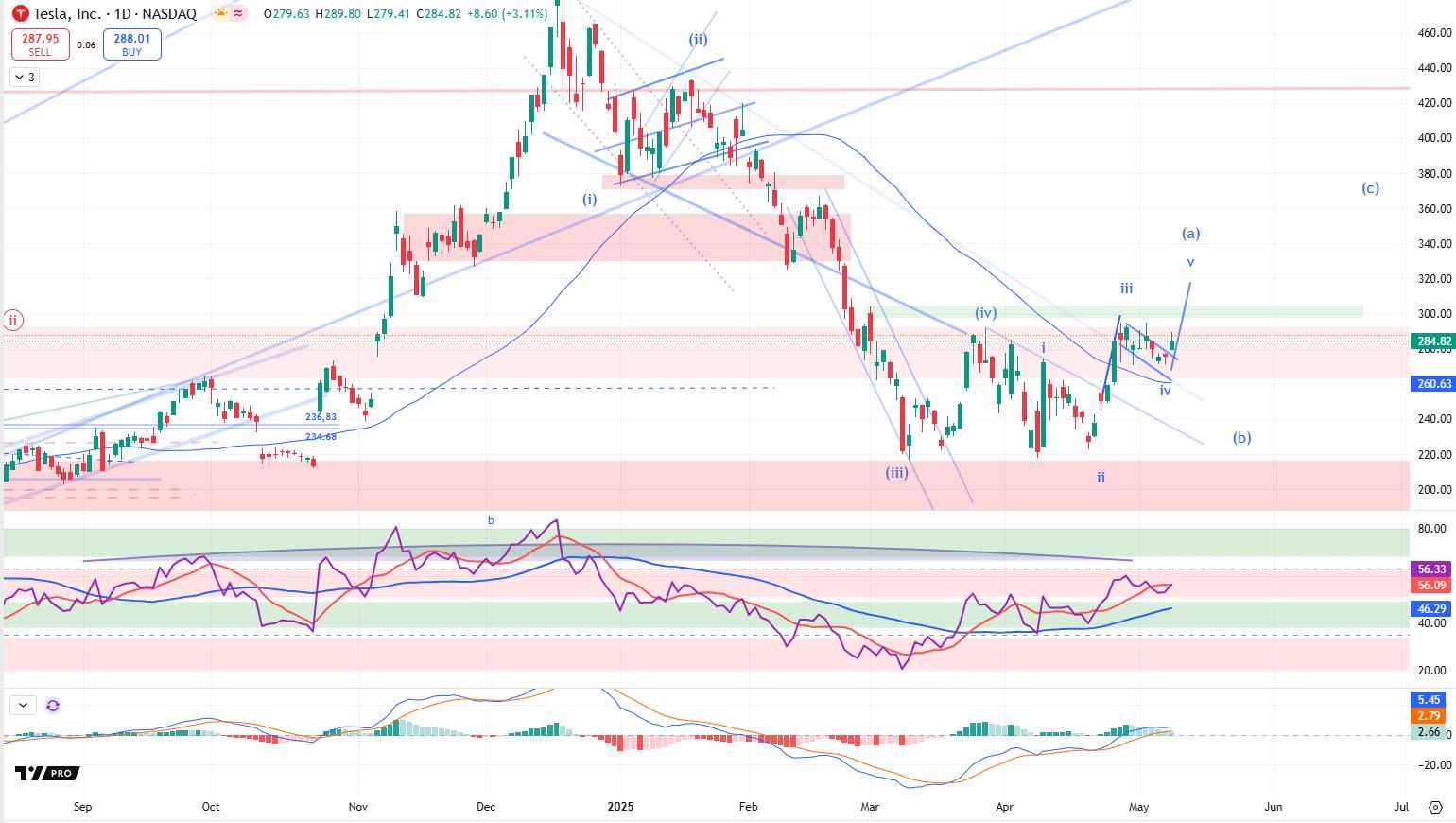Click the 287.95 SELL button

41,44
